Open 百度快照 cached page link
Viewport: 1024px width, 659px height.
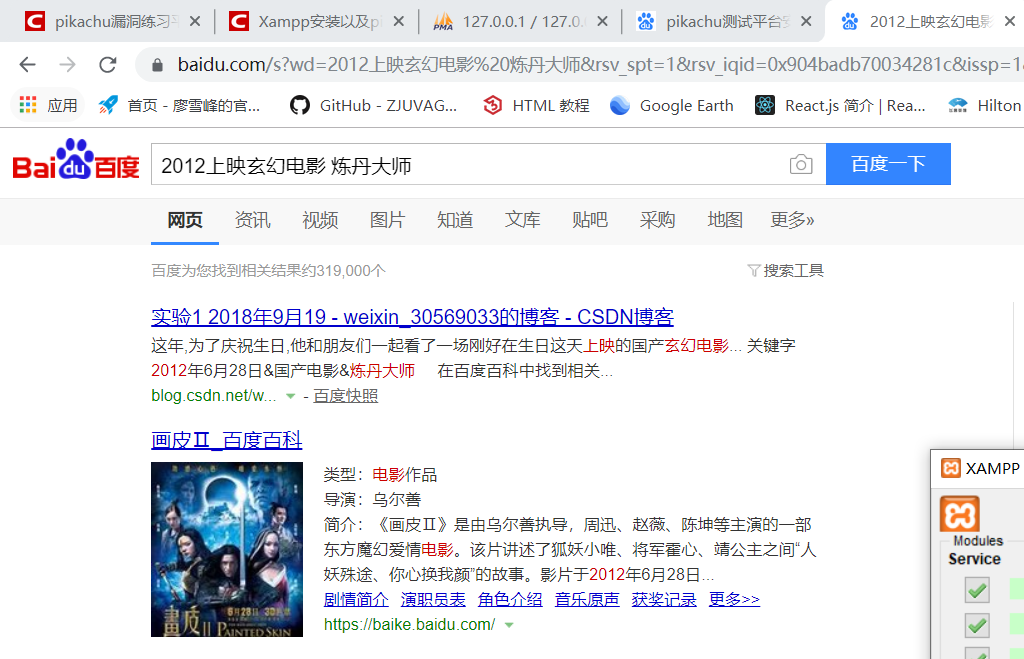345,396
